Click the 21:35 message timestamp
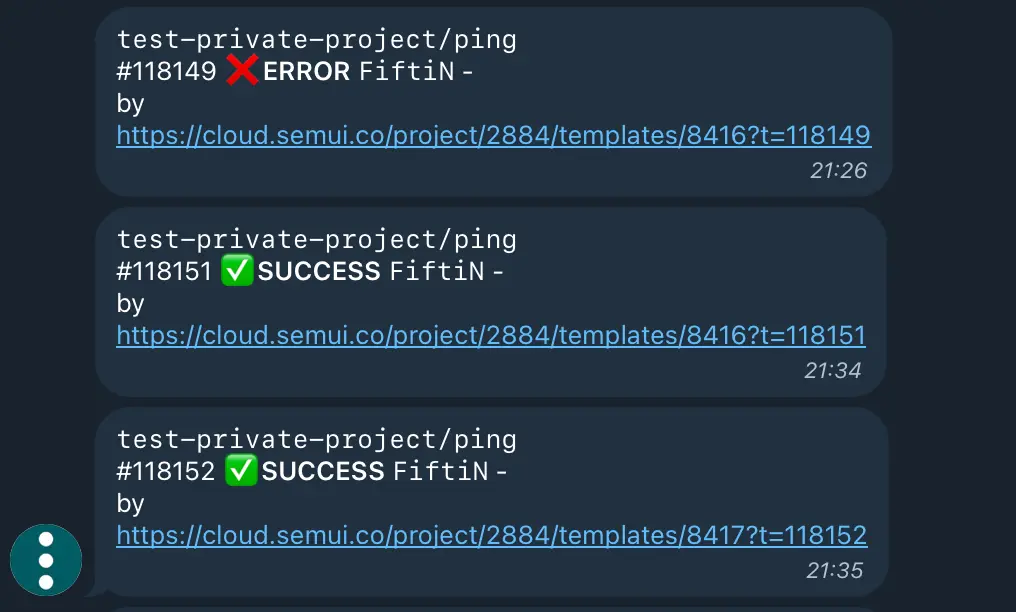1016x612 pixels. tap(835, 571)
